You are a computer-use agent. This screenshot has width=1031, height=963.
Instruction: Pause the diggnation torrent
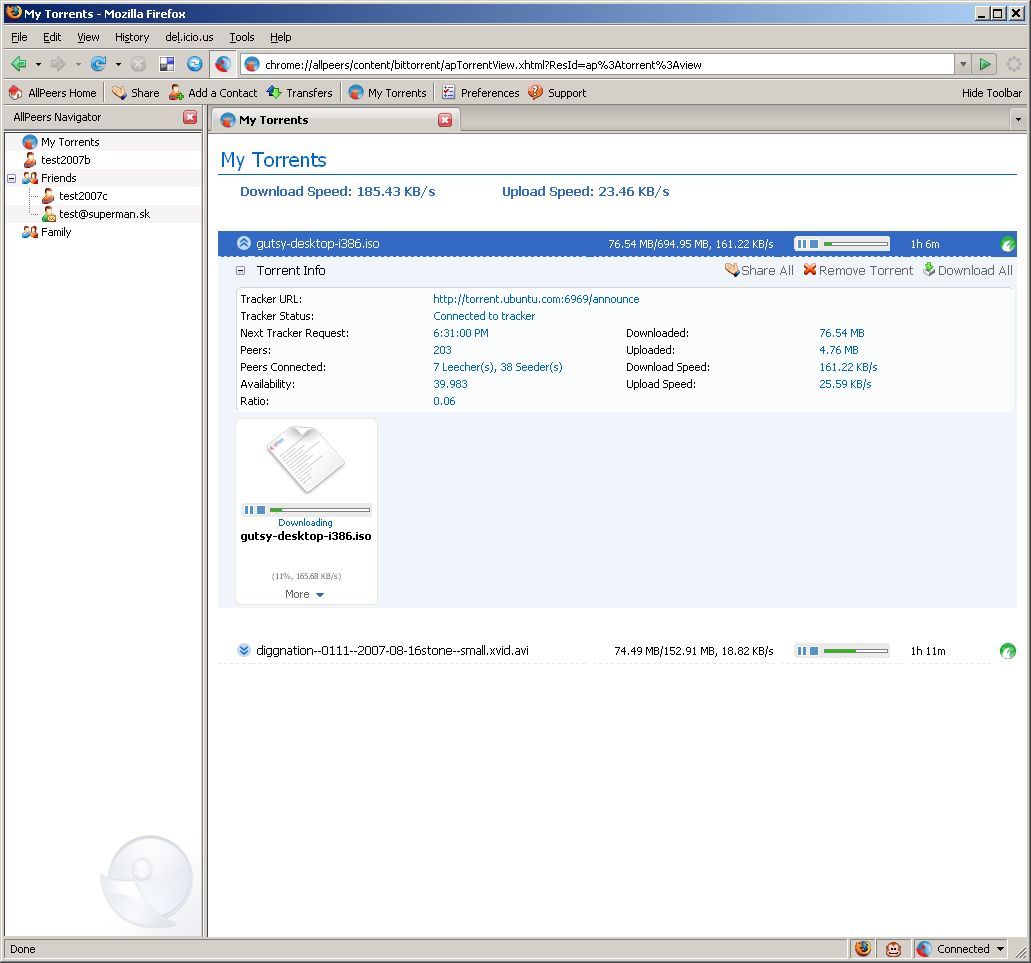coord(802,651)
